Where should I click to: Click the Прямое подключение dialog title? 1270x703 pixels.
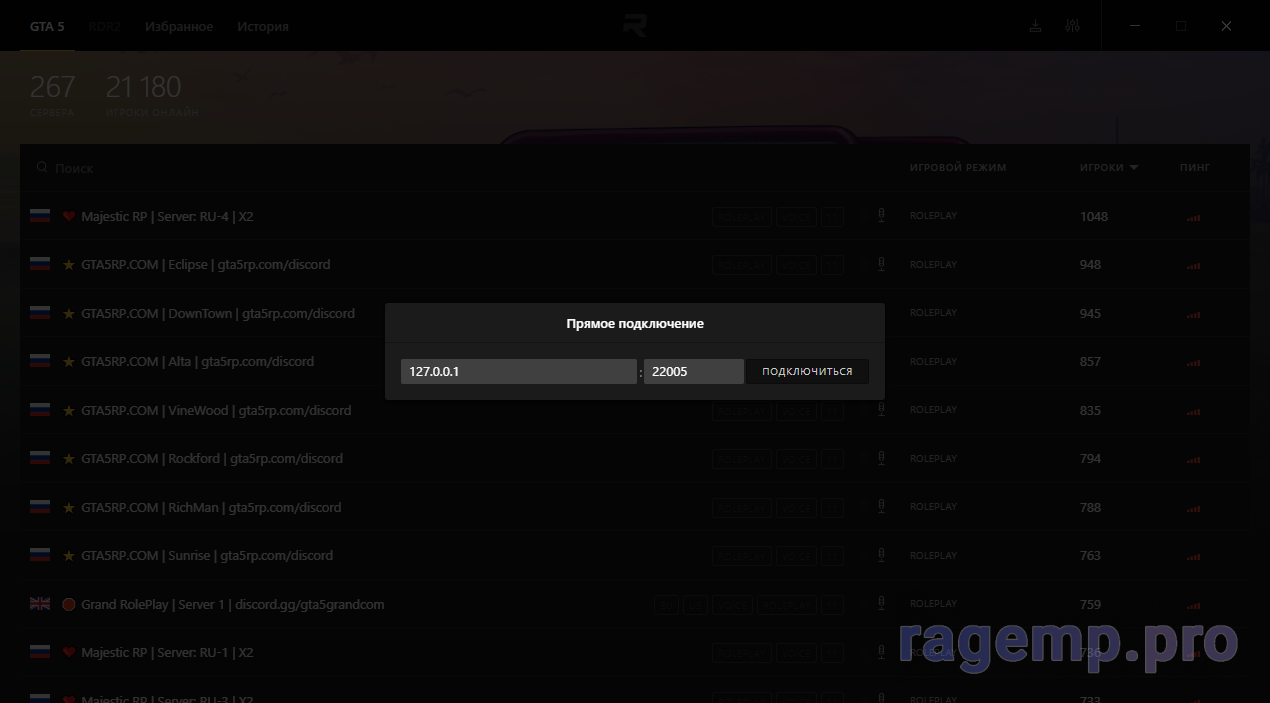(x=635, y=324)
